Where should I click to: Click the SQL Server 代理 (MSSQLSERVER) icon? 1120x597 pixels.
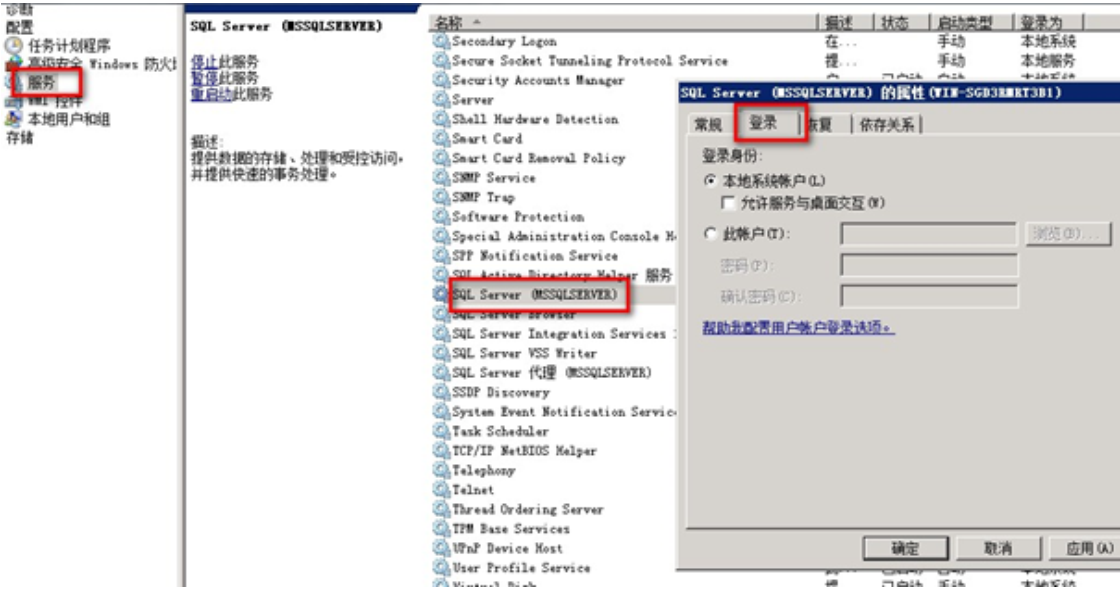(x=441, y=373)
